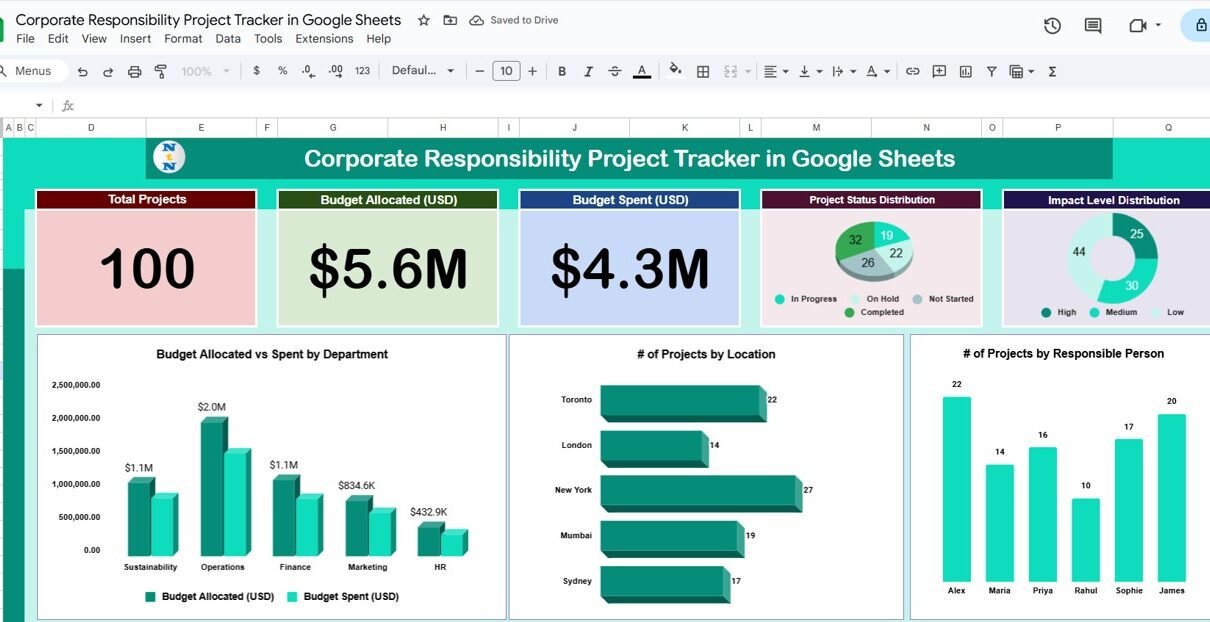Click the increase font size plus button
The width and height of the screenshot is (1210, 622).
pos(532,71)
